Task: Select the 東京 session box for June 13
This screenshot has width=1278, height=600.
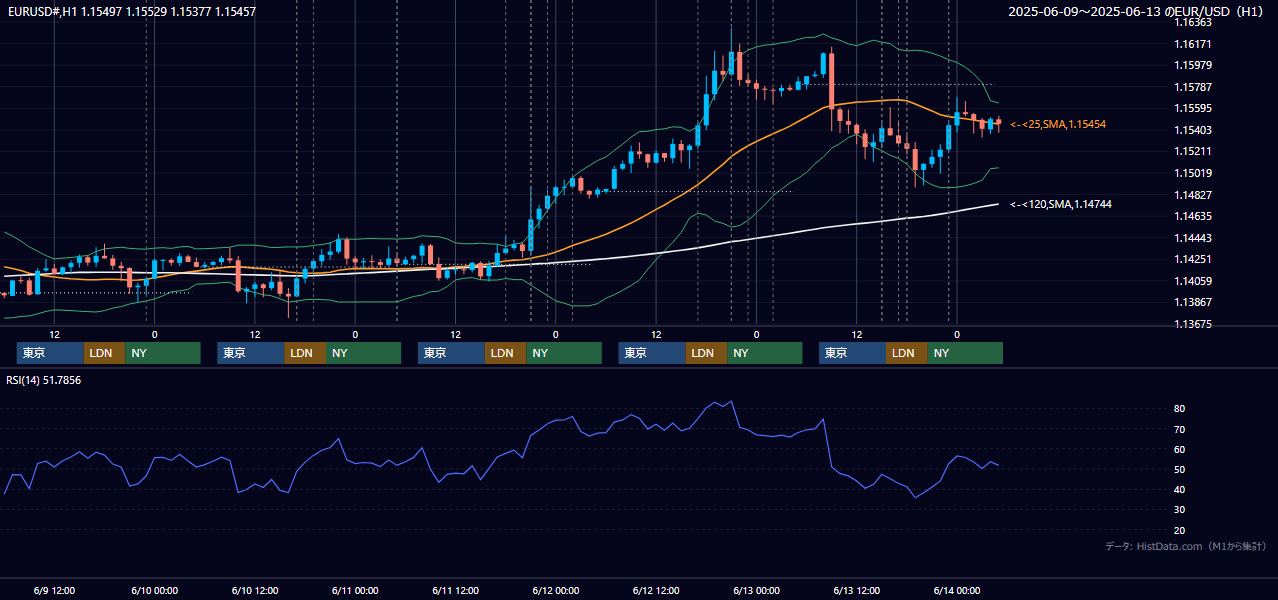Action: click(x=852, y=353)
